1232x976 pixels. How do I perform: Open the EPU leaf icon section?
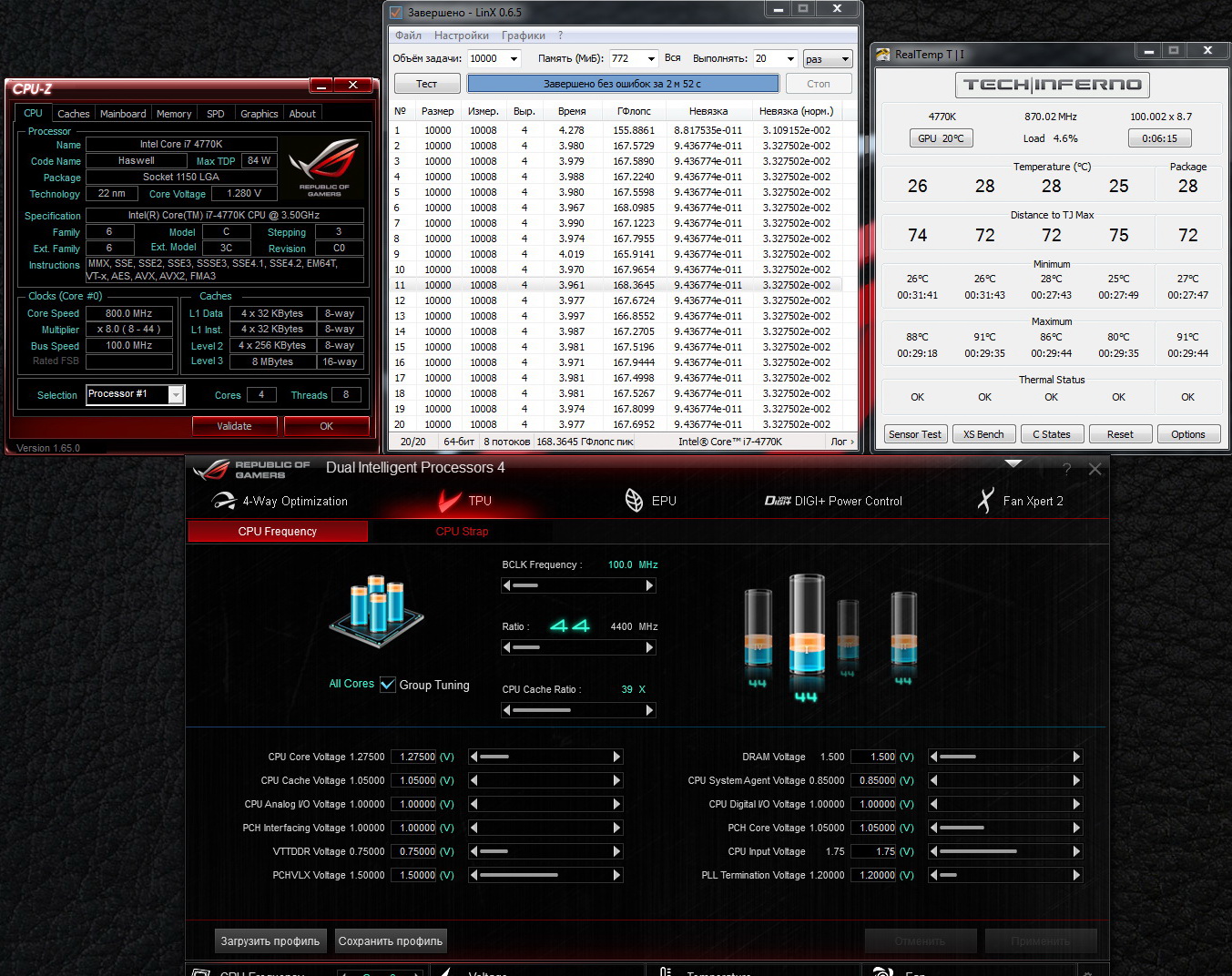click(x=634, y=500)
